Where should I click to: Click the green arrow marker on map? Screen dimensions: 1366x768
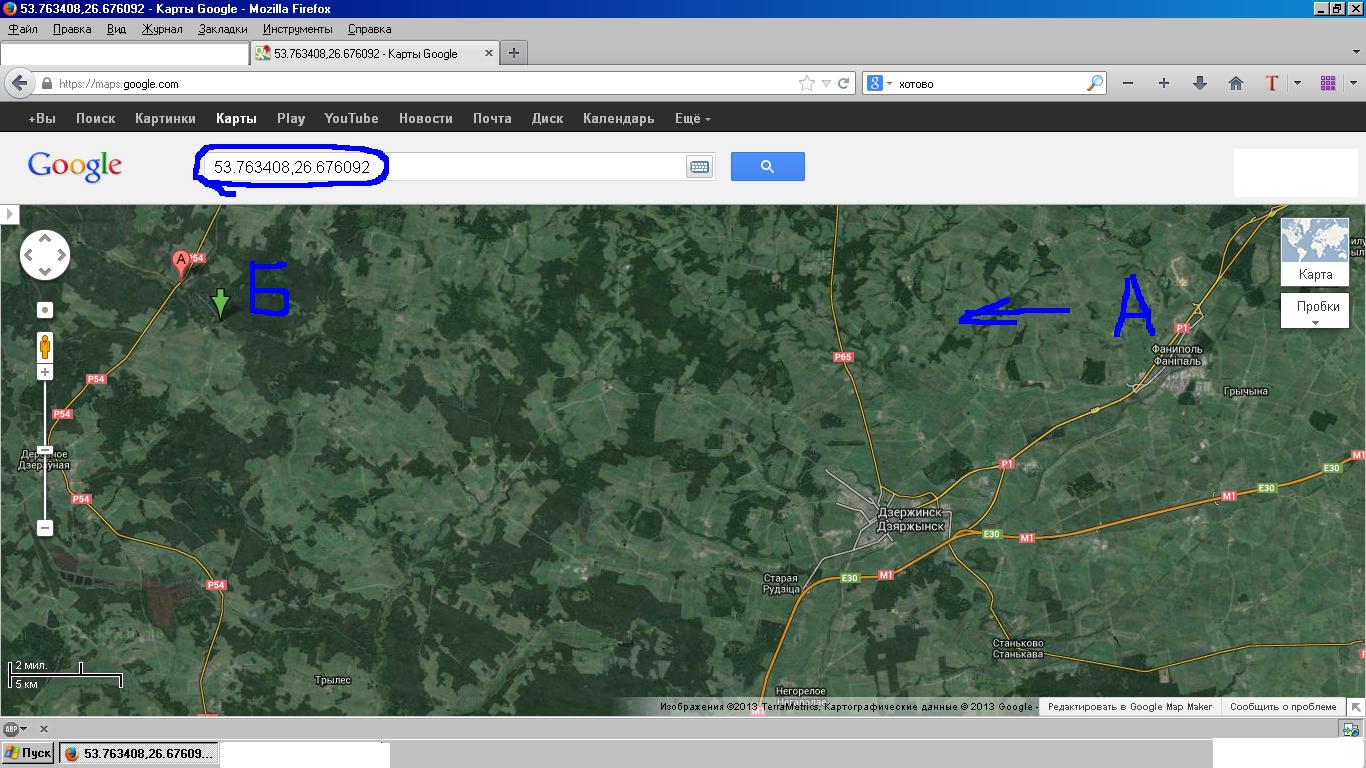pyautogui.click(x=221, y=302)
